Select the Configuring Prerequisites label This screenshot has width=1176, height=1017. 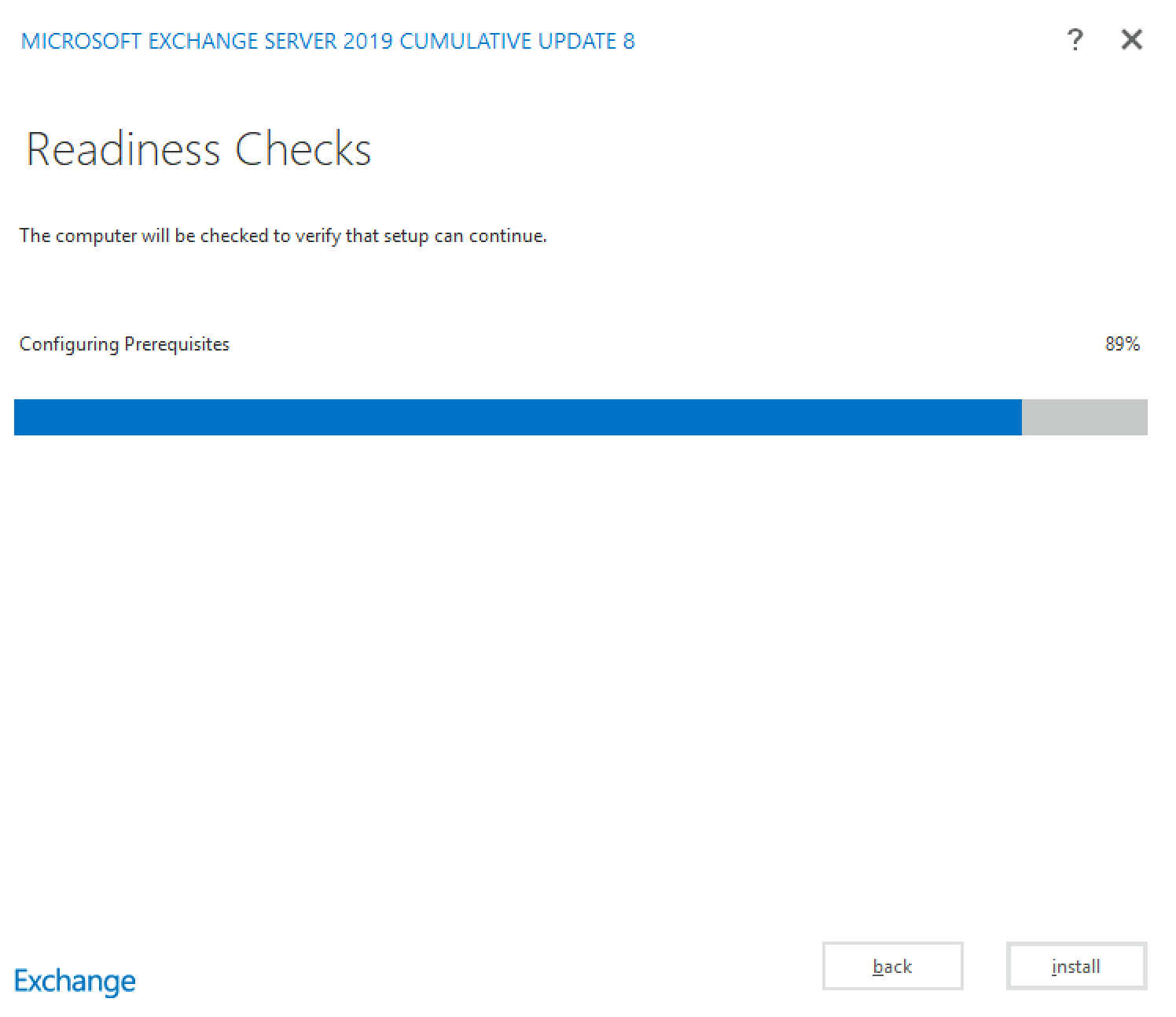click(x=124, y=344)
